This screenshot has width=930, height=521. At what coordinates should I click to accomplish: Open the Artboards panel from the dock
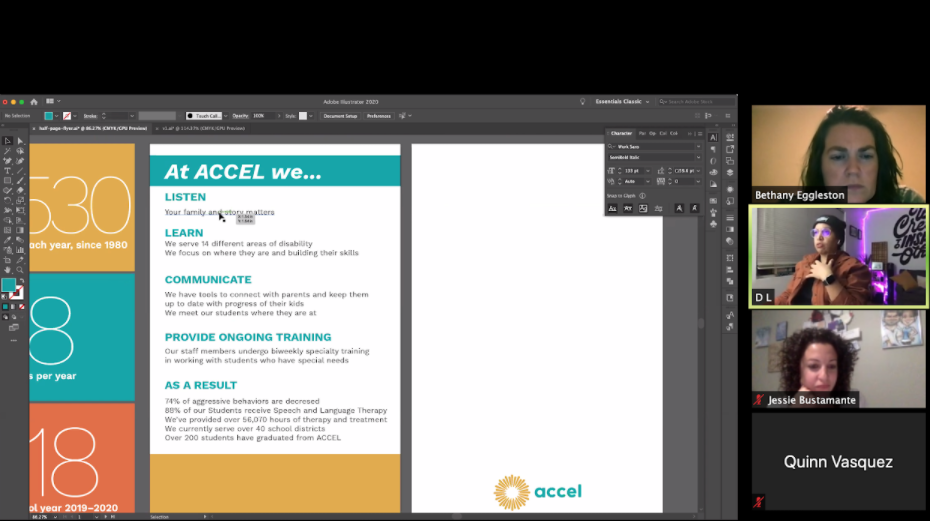[730, 161]
